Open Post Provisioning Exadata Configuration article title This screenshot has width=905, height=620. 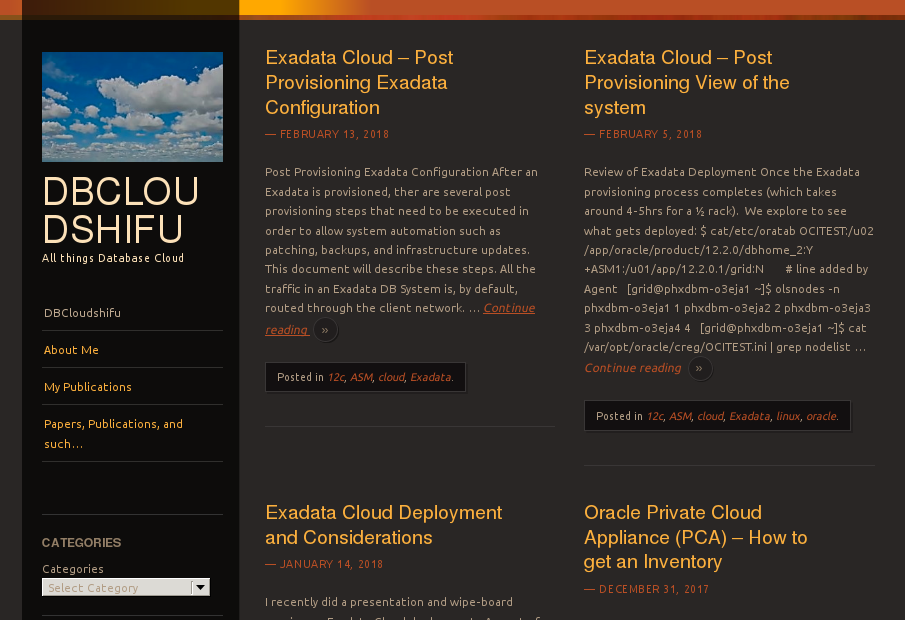click(x=359, y=82)
